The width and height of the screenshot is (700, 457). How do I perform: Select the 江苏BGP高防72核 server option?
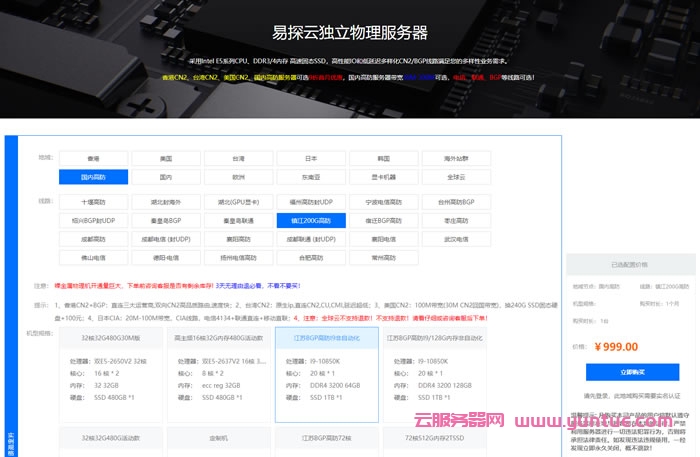pyautogui.click(x=326, y=438)
